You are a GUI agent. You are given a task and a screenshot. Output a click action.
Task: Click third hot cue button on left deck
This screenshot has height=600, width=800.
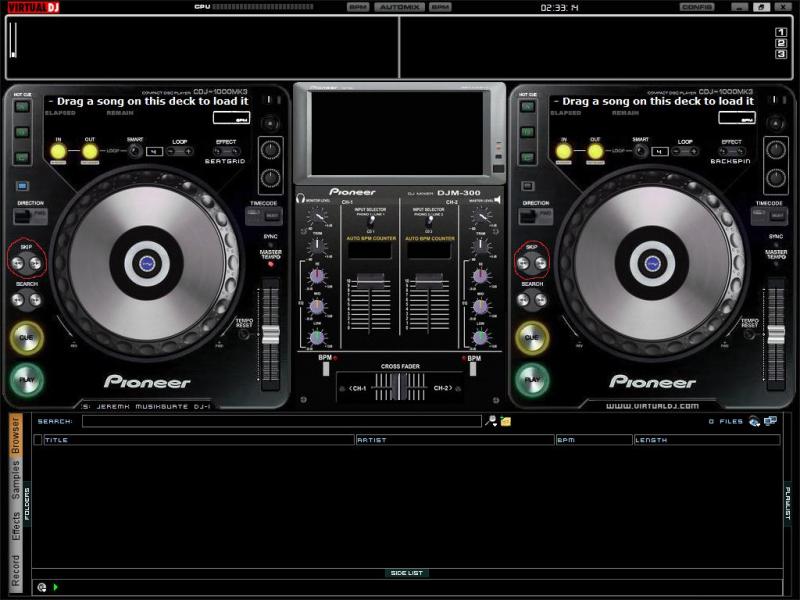pos(22,157)
